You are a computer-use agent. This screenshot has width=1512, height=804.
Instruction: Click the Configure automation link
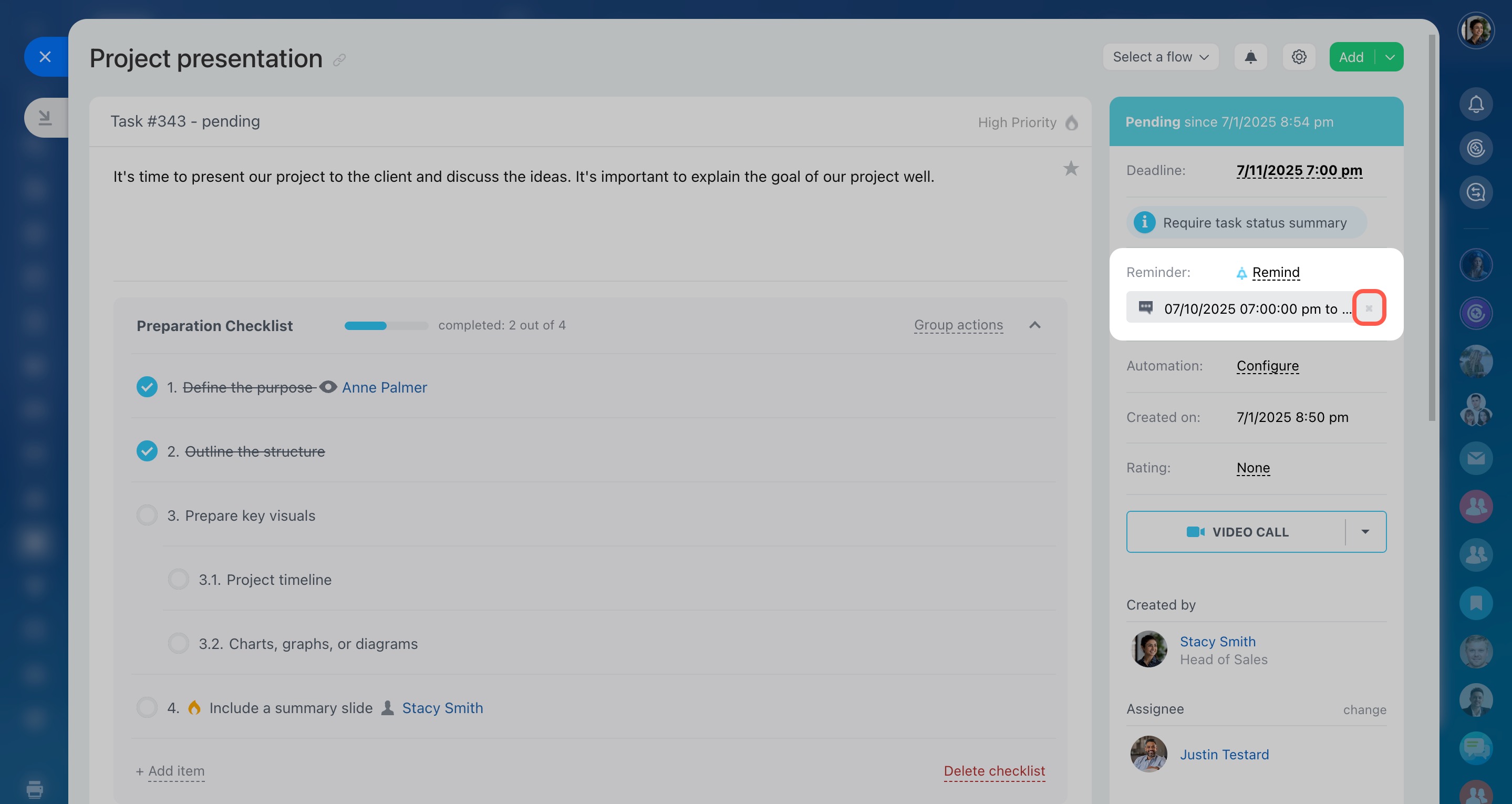click(x=1267, y=366)
